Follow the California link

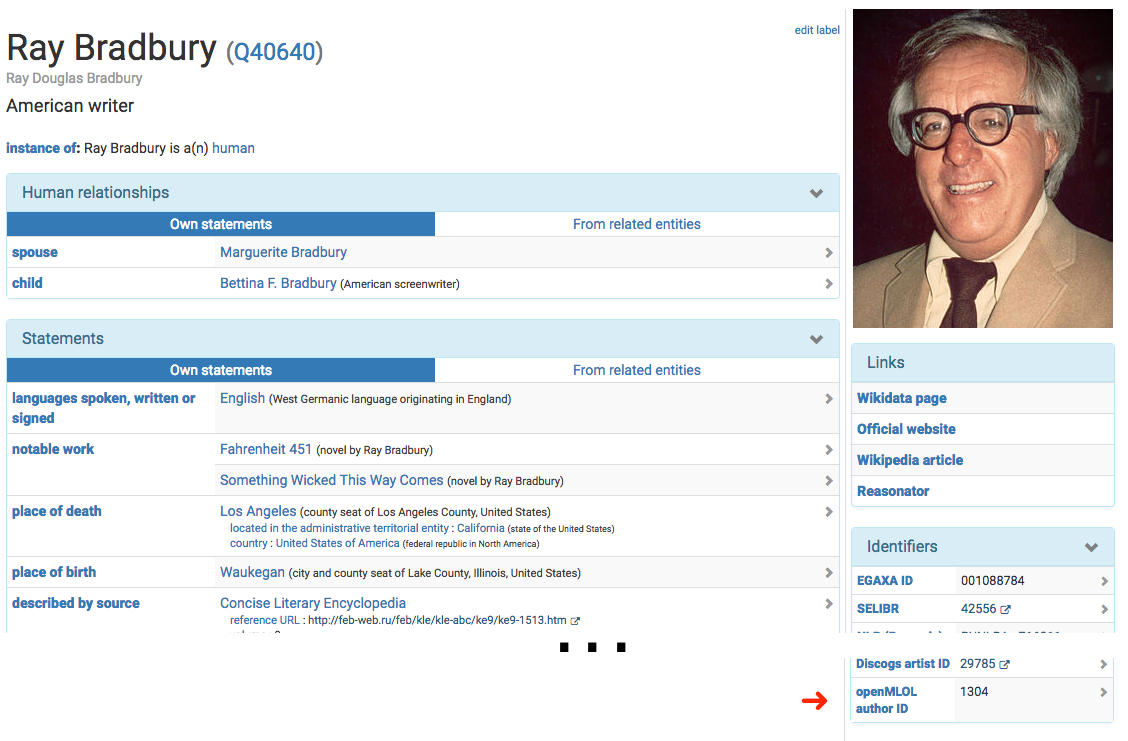(481, 528)
